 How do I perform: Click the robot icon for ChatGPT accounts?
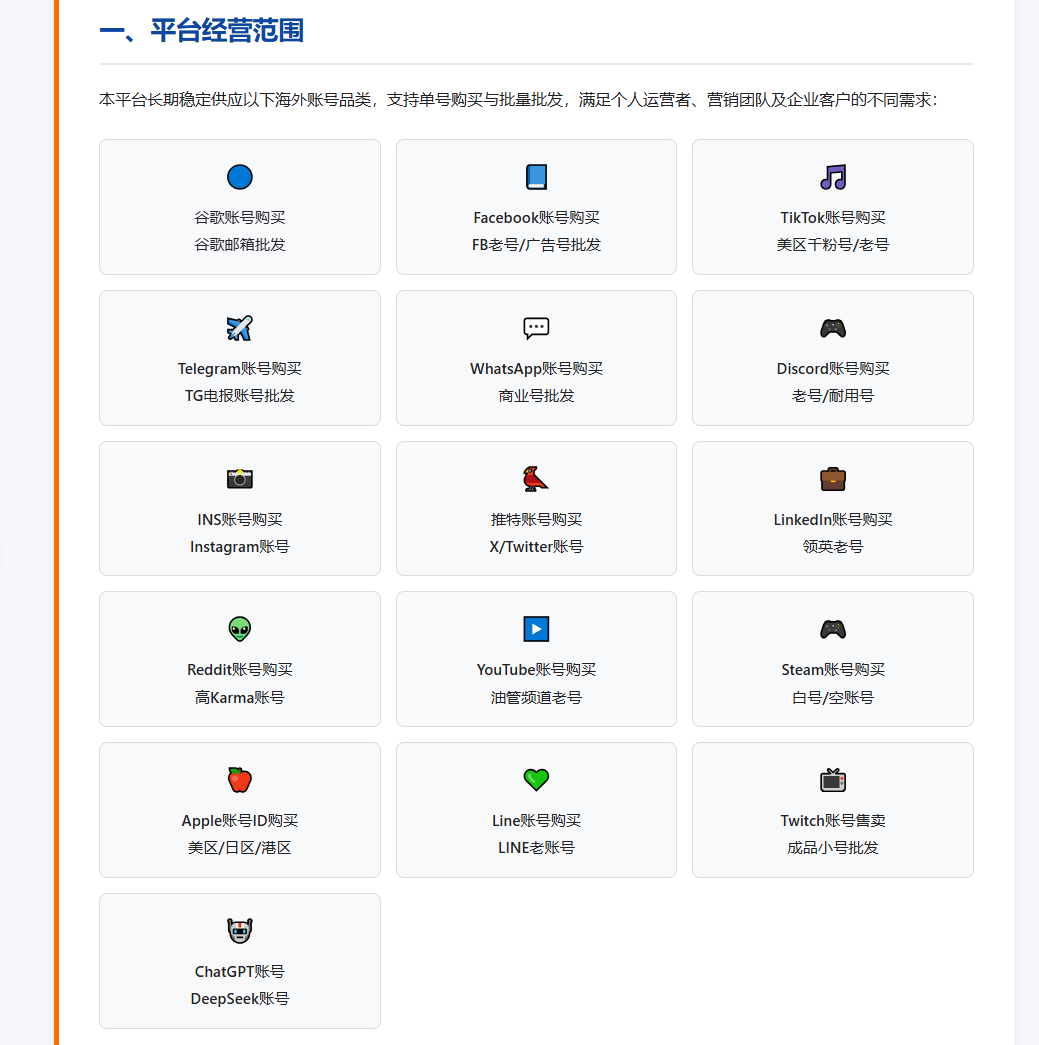[240, 930]
